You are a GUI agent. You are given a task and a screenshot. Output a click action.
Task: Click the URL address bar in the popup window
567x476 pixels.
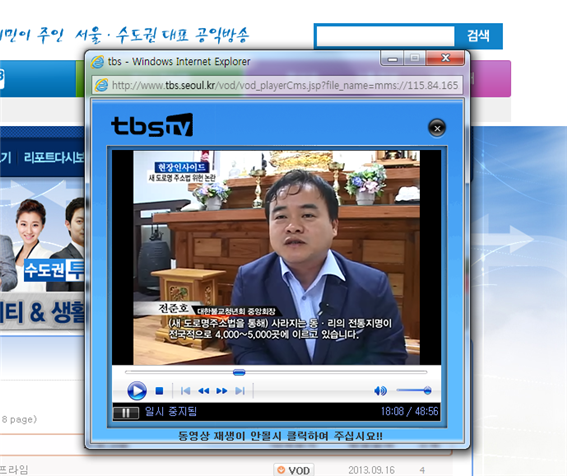(x=277, y=85)
